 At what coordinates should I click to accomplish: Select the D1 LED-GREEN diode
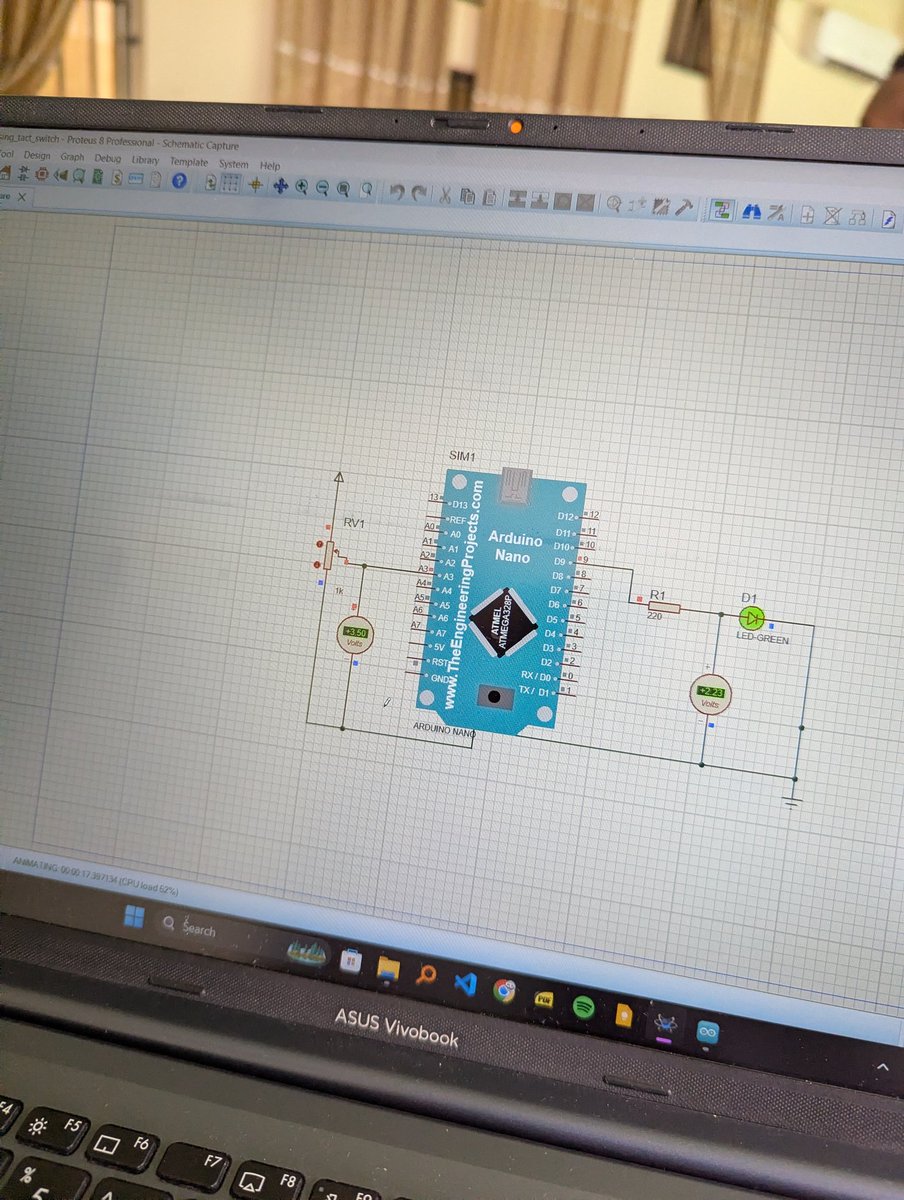(x=752, y=617)
